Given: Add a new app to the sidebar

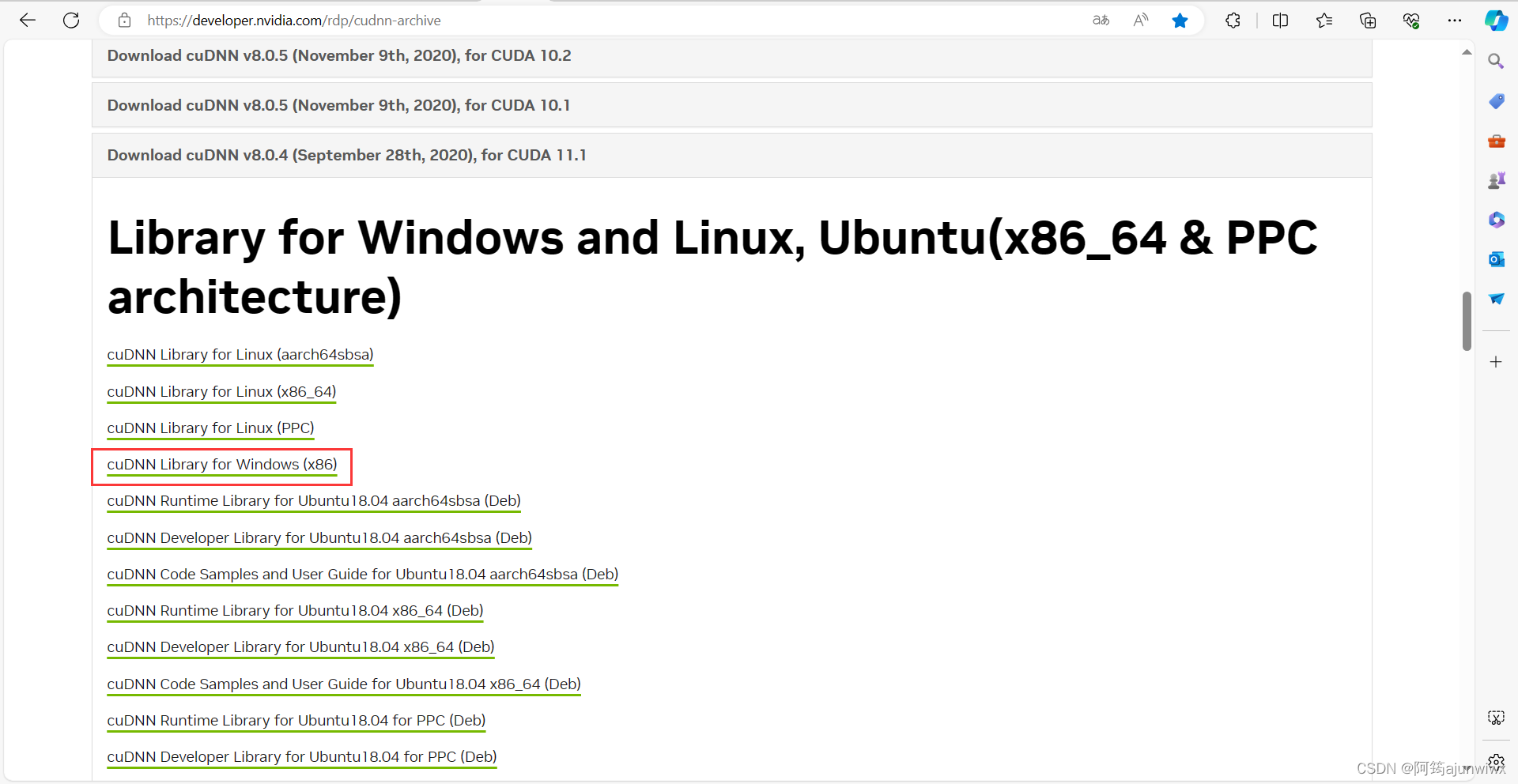Looking at the screenshot, I should 1496,362.
